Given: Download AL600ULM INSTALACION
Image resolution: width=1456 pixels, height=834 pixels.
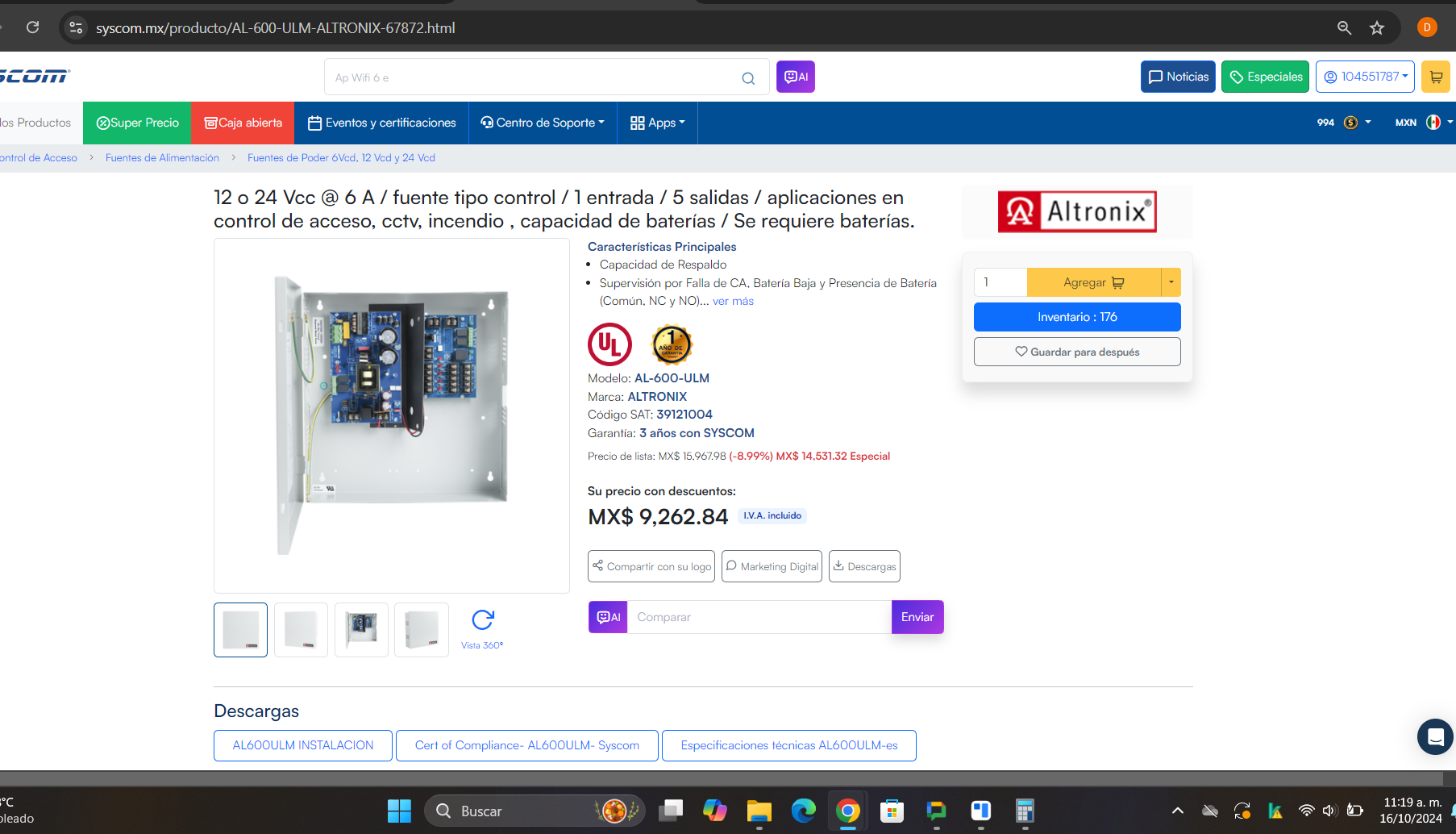Looking at the screenshot, I should click(303, 745).
